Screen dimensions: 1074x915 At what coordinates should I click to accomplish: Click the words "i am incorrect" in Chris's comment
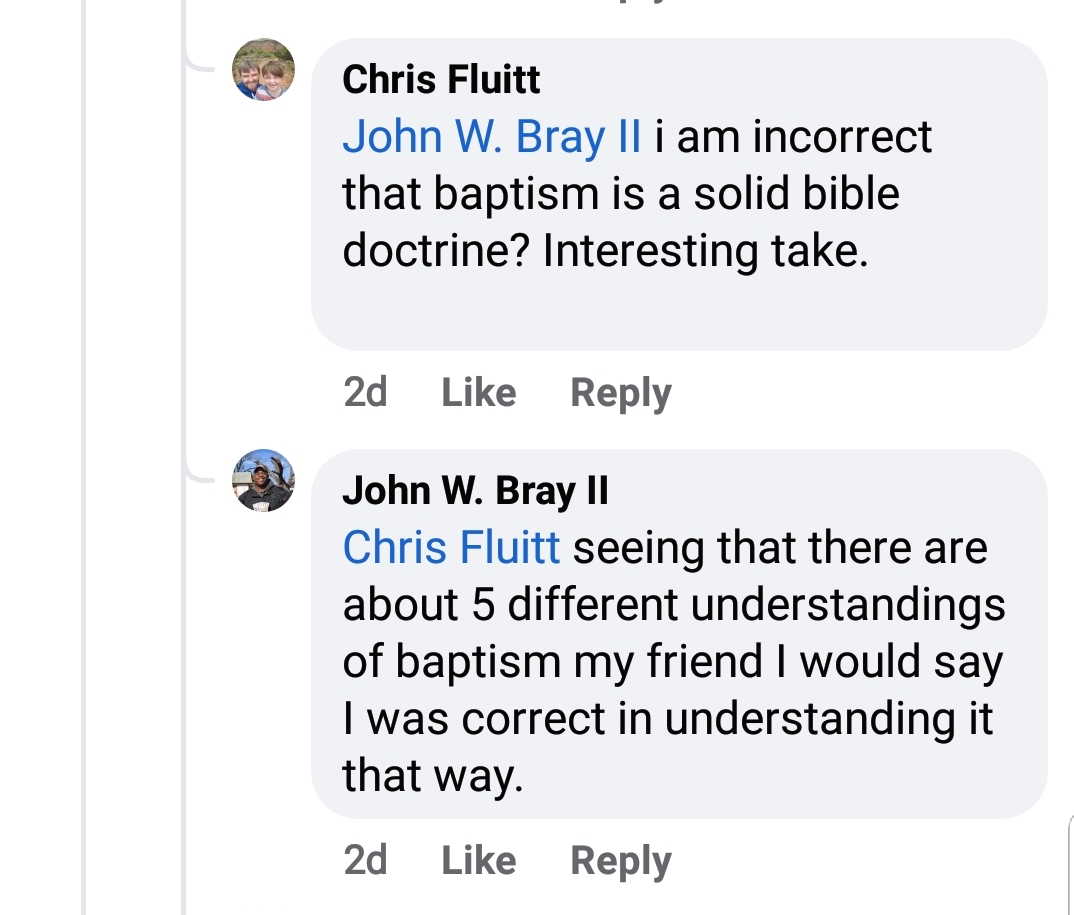[793, 137]
